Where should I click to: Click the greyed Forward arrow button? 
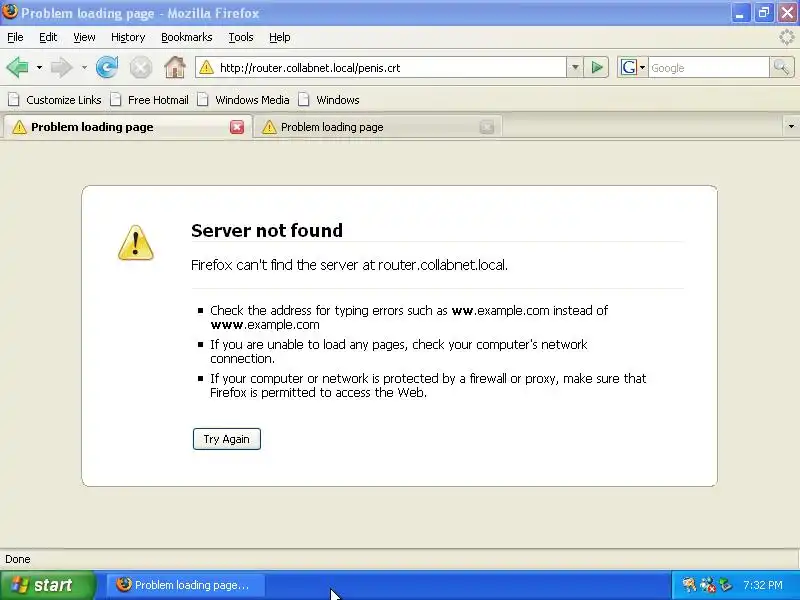[61, 67]
